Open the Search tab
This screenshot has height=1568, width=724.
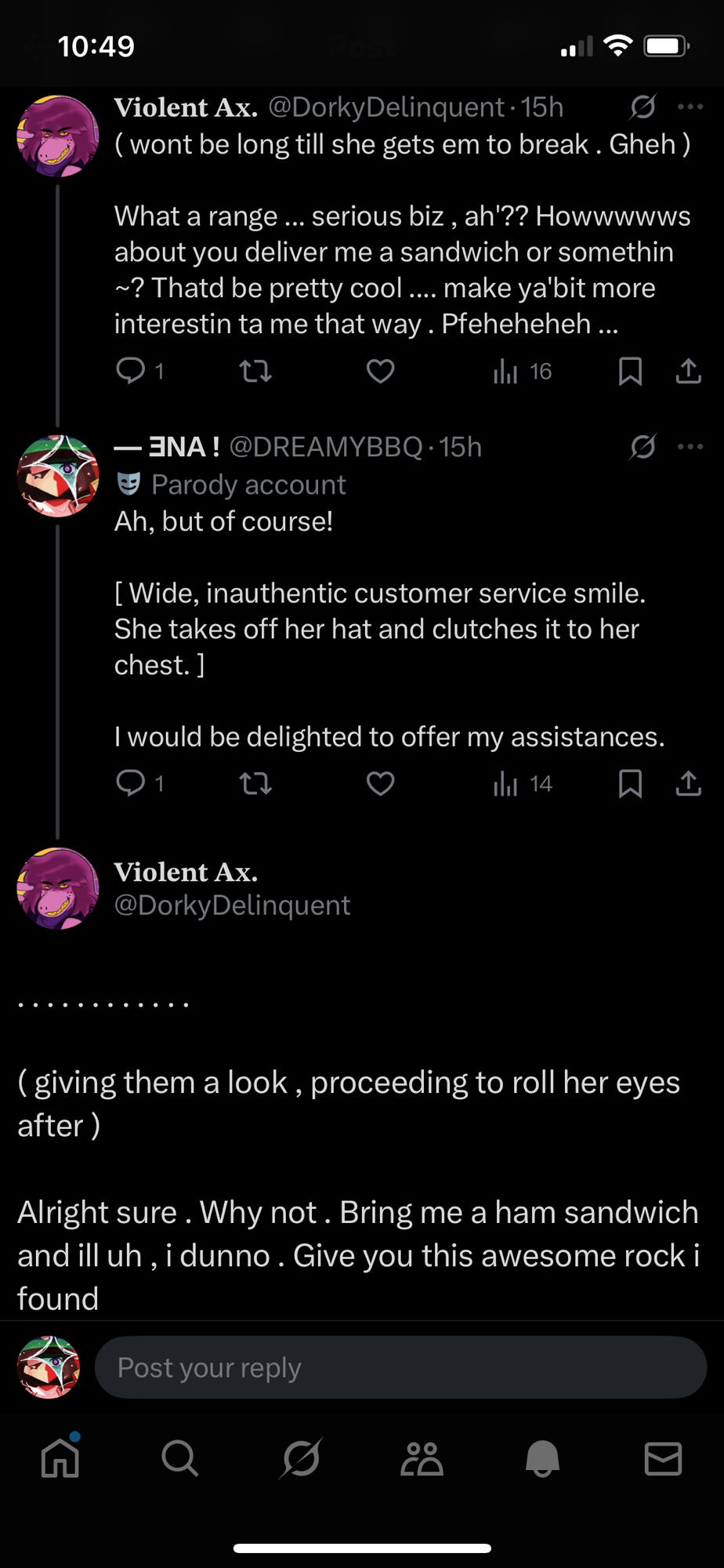point(180,1459)
